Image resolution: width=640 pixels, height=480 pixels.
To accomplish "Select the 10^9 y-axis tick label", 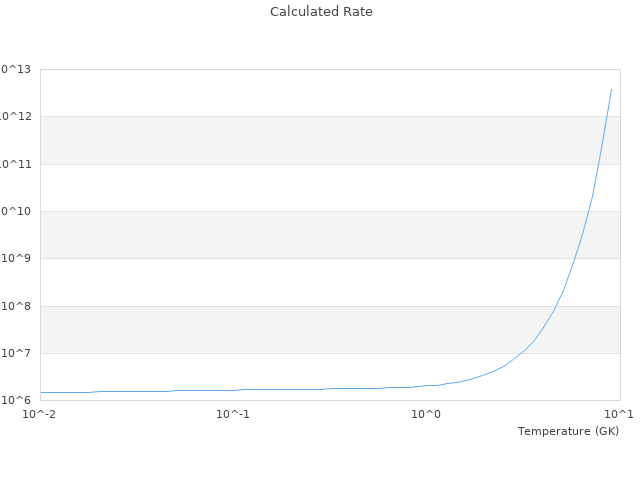I will click(17, 259).
